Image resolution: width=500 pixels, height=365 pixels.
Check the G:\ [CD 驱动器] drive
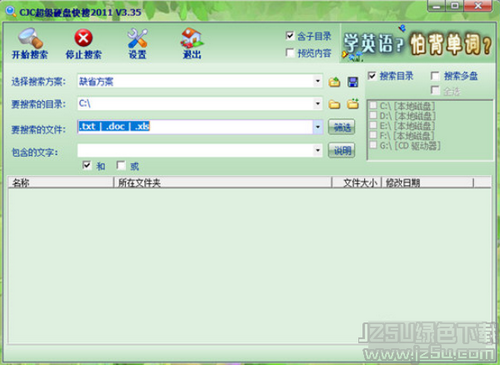tap(373, 145)
